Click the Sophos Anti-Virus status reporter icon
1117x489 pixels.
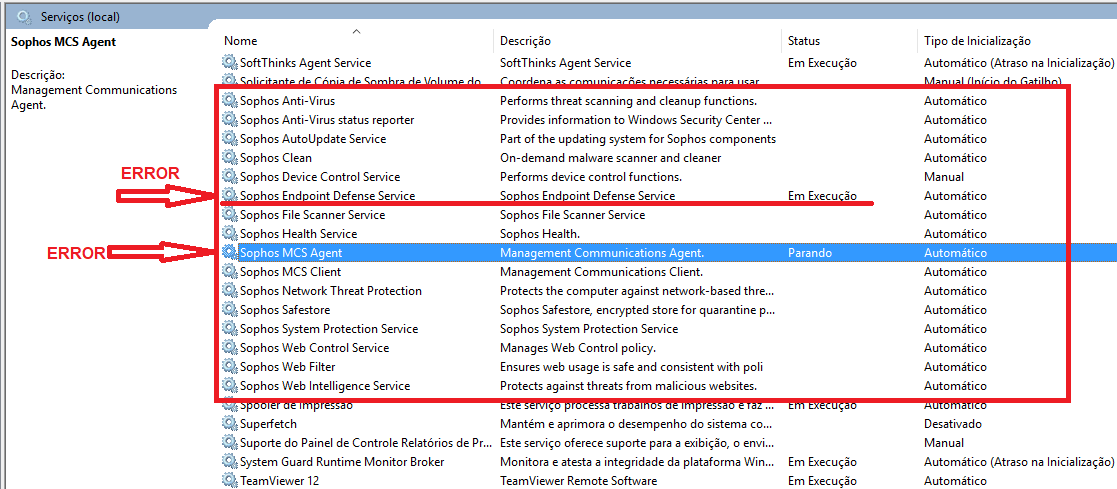229,120
